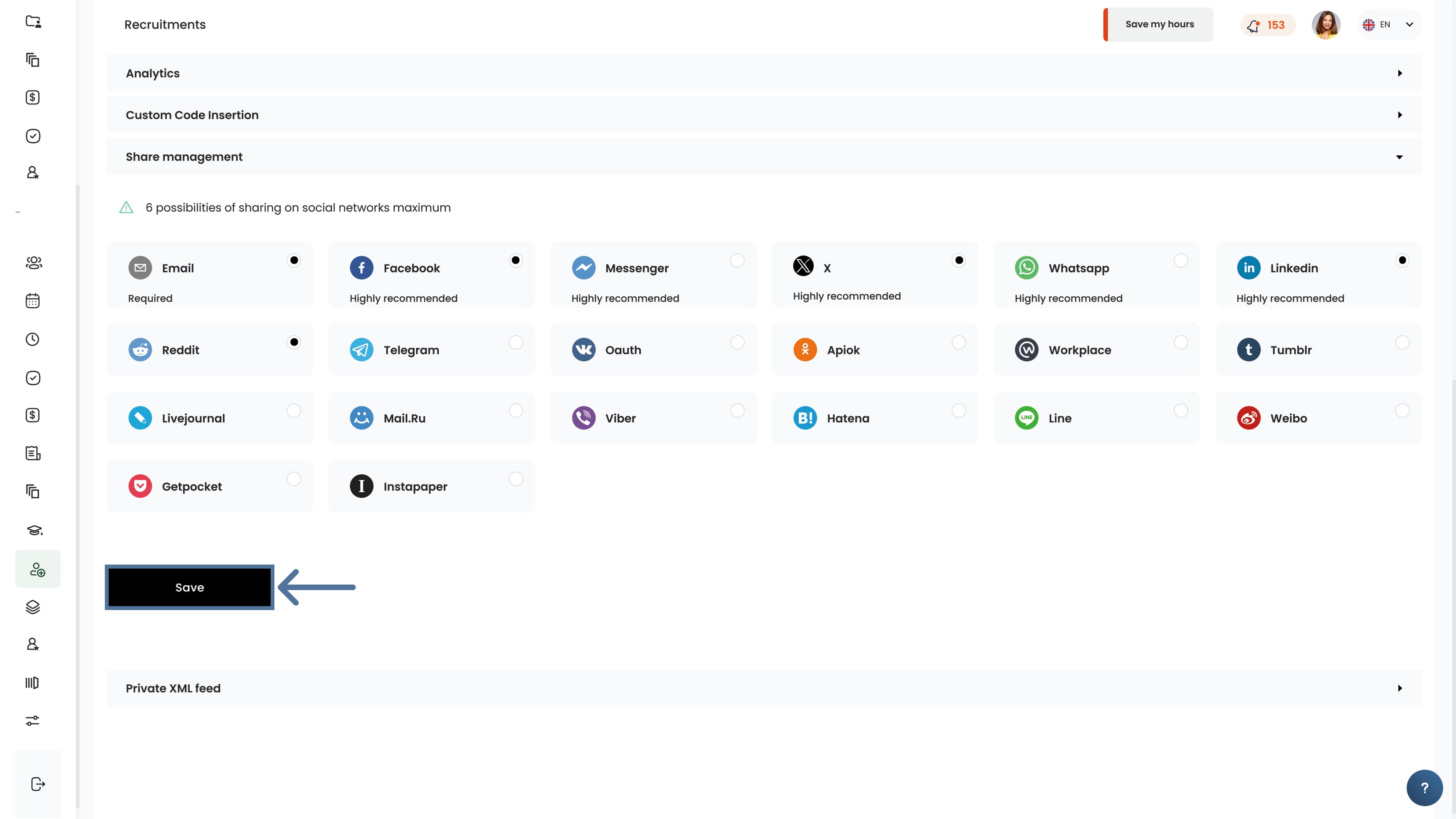Click the Recruitments page title
The height and width of the screenshot is (819, 1456).
pyautogui.click(x=165, y=25)
